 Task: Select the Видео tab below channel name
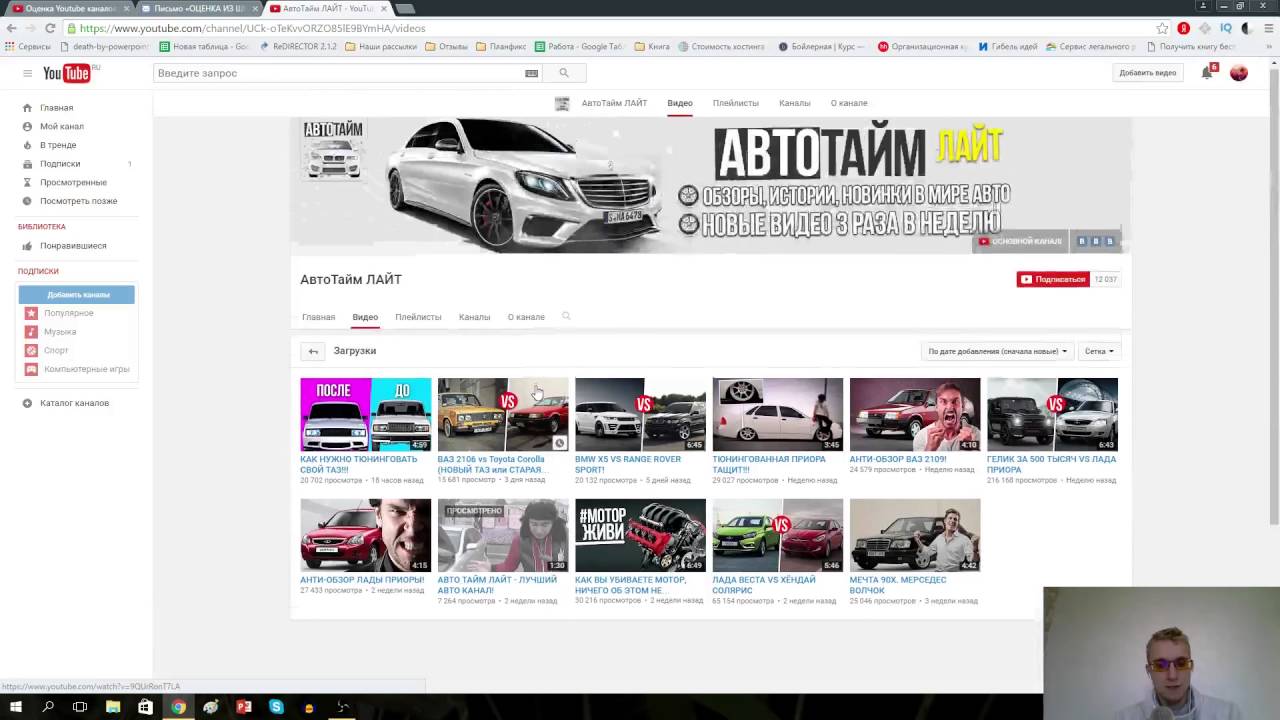click(x=365, y=317)
